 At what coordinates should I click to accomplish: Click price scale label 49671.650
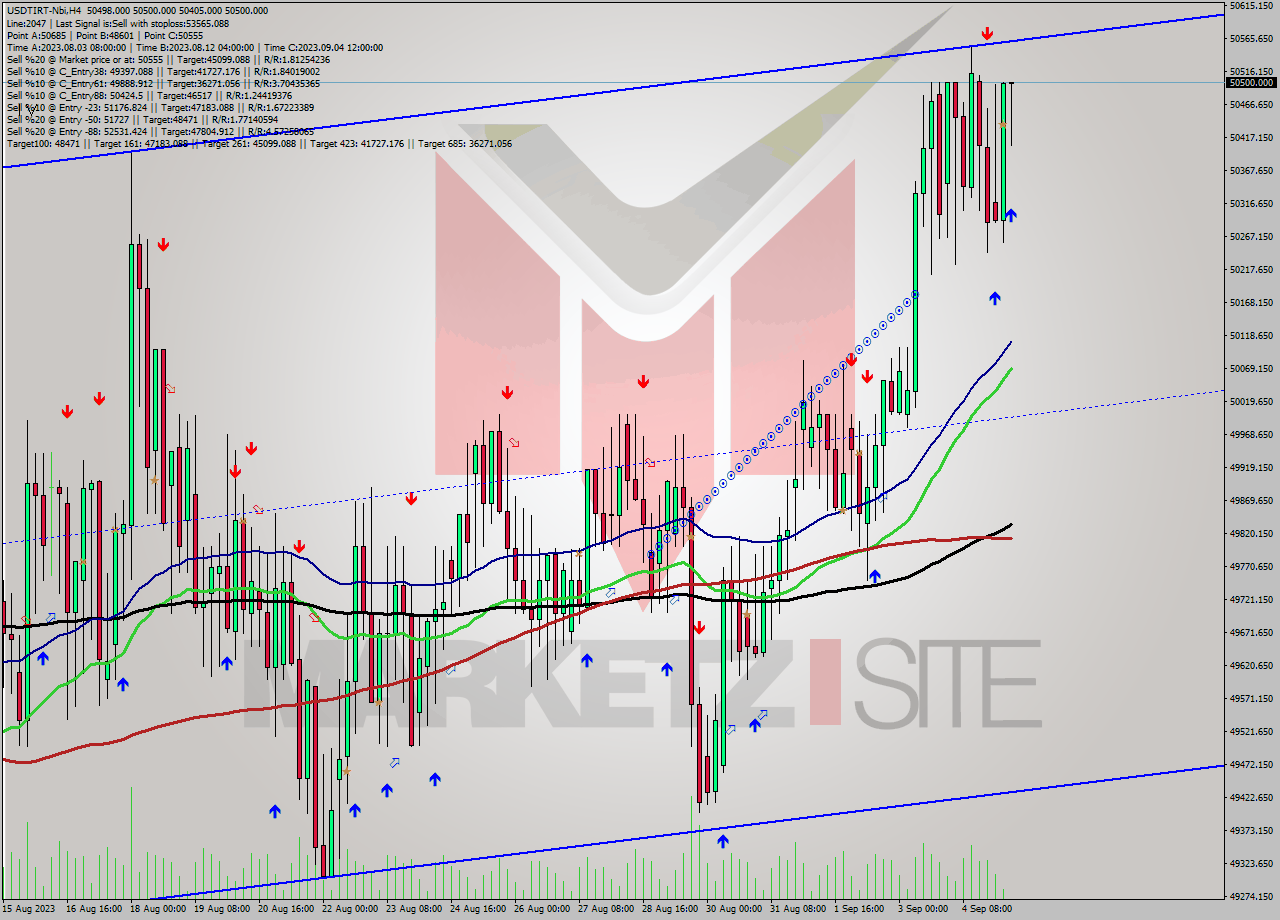point(1251,632)
